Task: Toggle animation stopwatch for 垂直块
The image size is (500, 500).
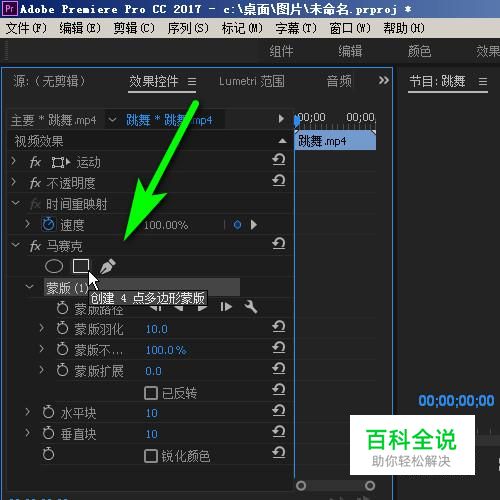Action: point(49,433)
